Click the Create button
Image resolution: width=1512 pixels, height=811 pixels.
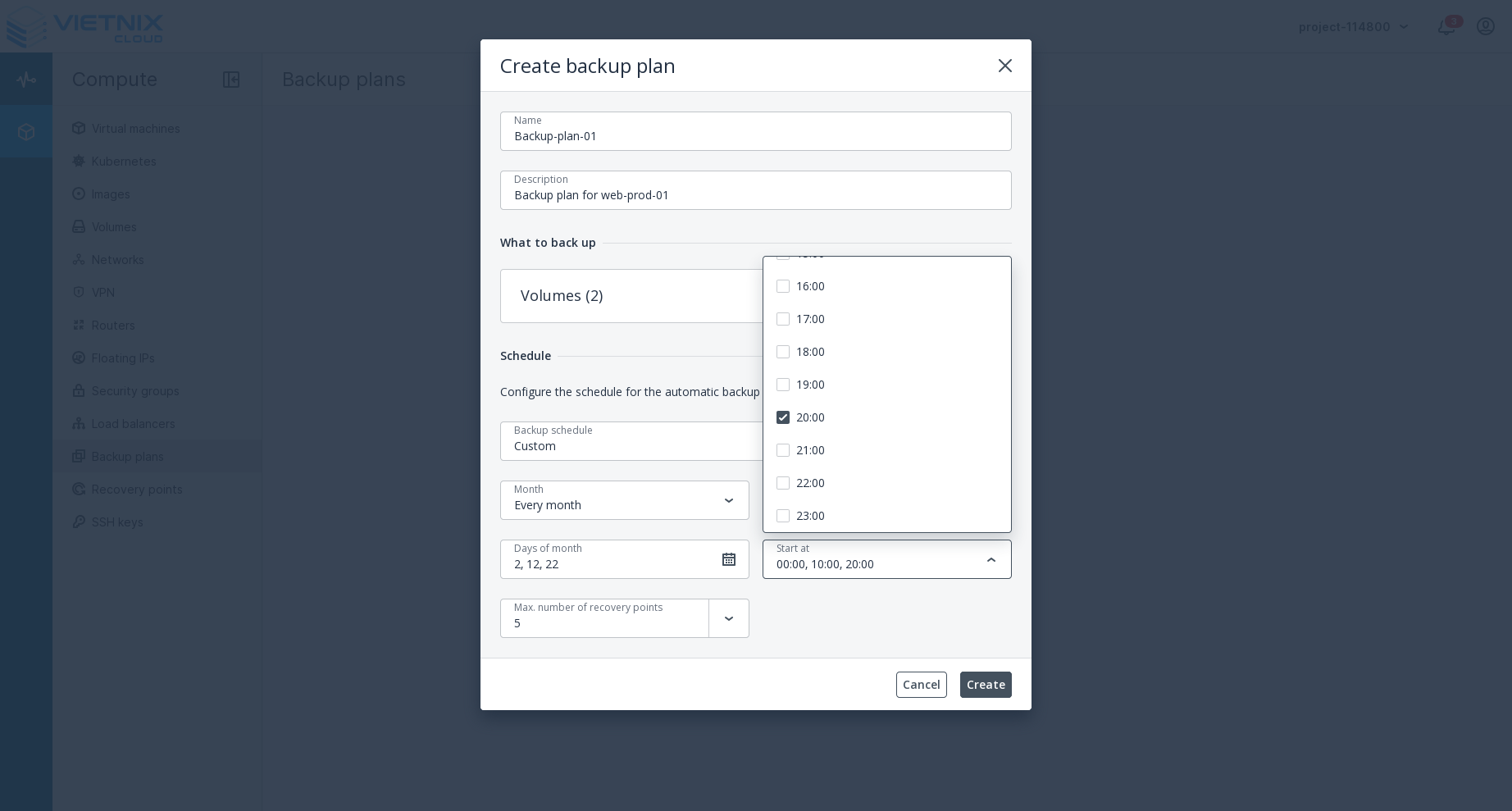986,685
